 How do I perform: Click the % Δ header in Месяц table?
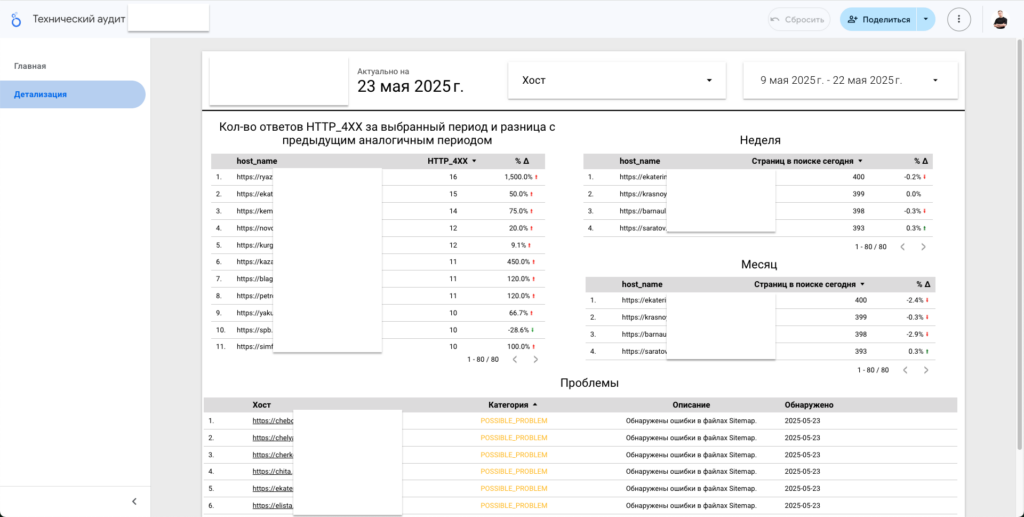[923, 285]
